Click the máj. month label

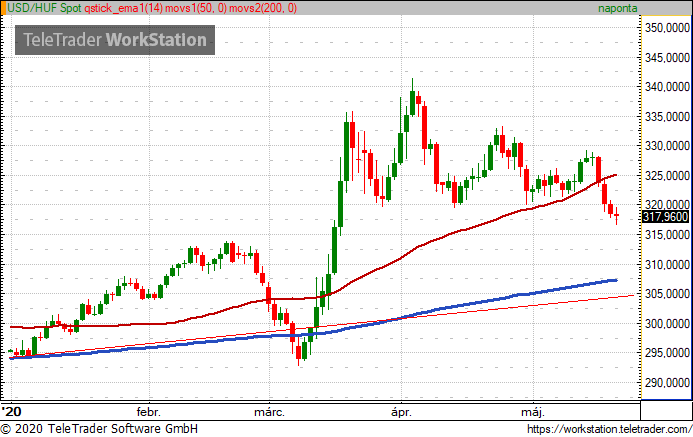click(x=533, y=412)
